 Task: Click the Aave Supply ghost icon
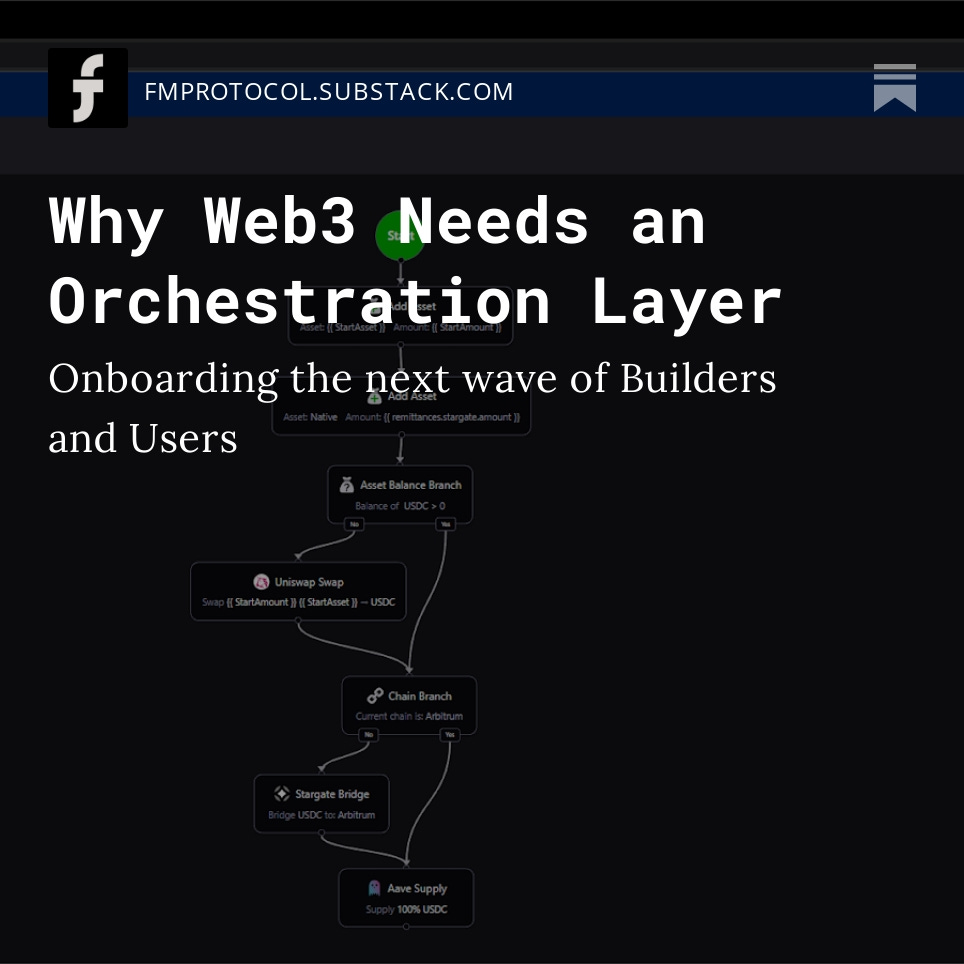(374, 888)
